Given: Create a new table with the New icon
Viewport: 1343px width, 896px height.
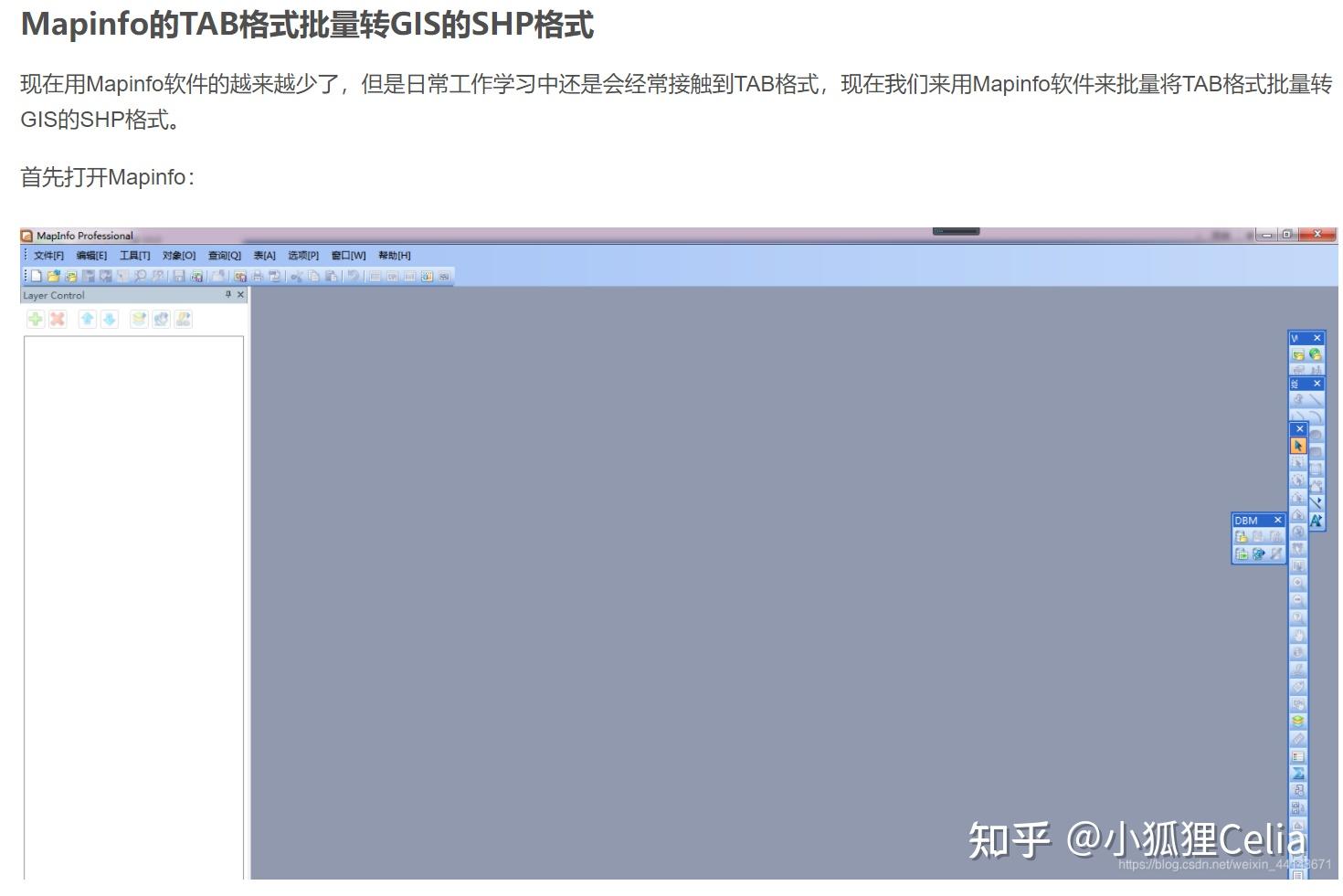Looking at the screenshot, I should (36, 277).
